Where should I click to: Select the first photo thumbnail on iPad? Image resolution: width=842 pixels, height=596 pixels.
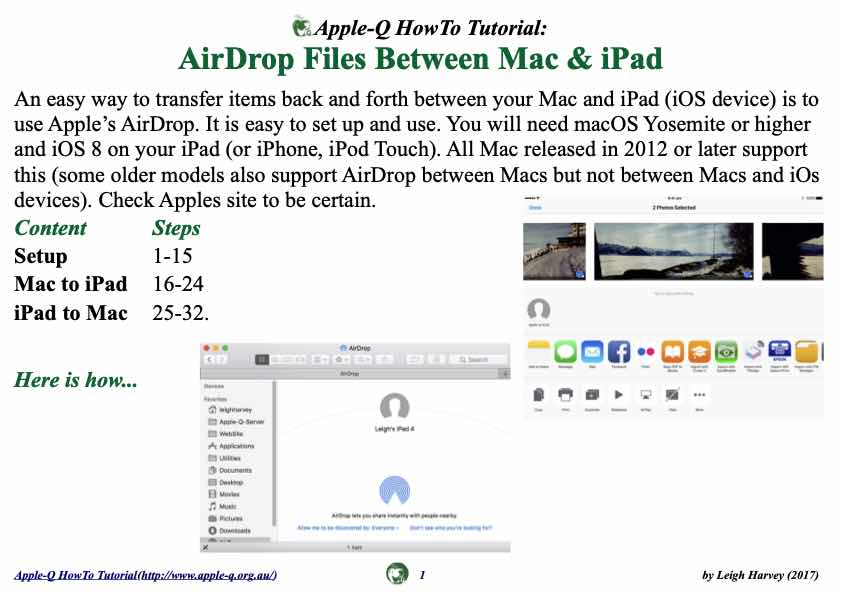554,251
